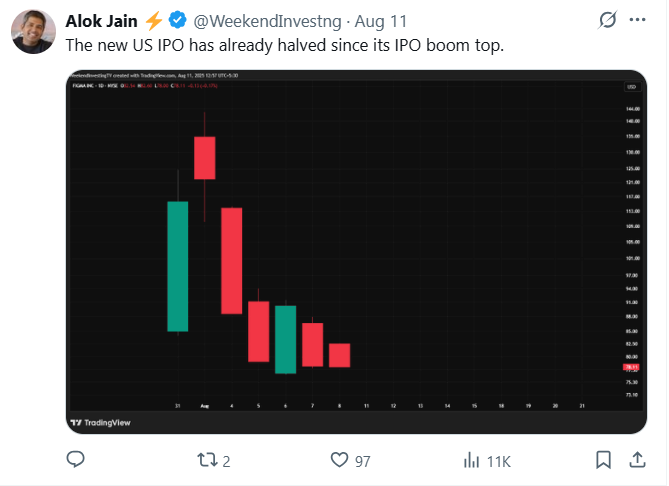
Task: Bookmark this post
Action: pos(603,460)
